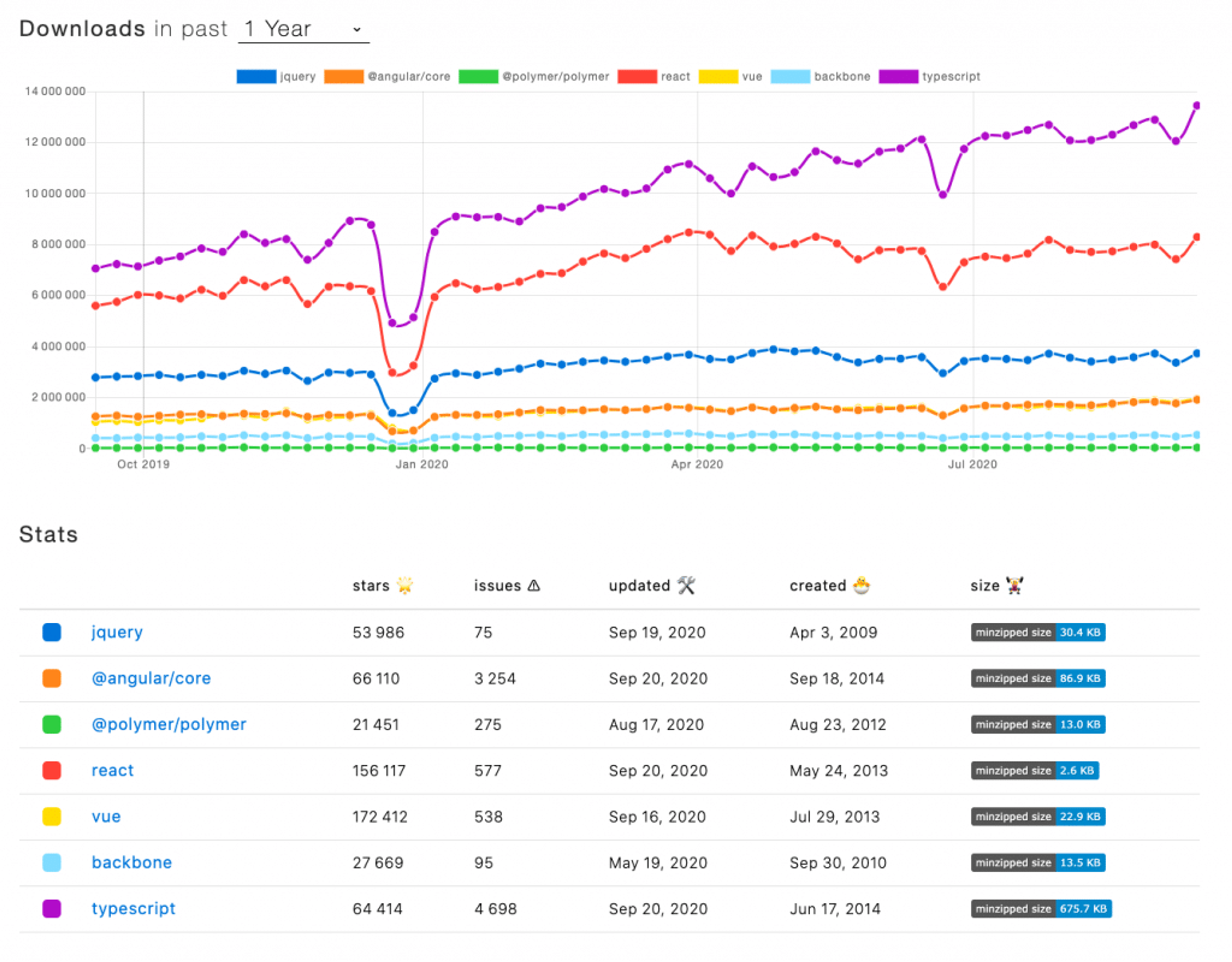The height and width of the screenshot is (962, 1232).
Task: Open backbone minzipped size 13.5 KB badge
Action: (x=1038, y=863)
